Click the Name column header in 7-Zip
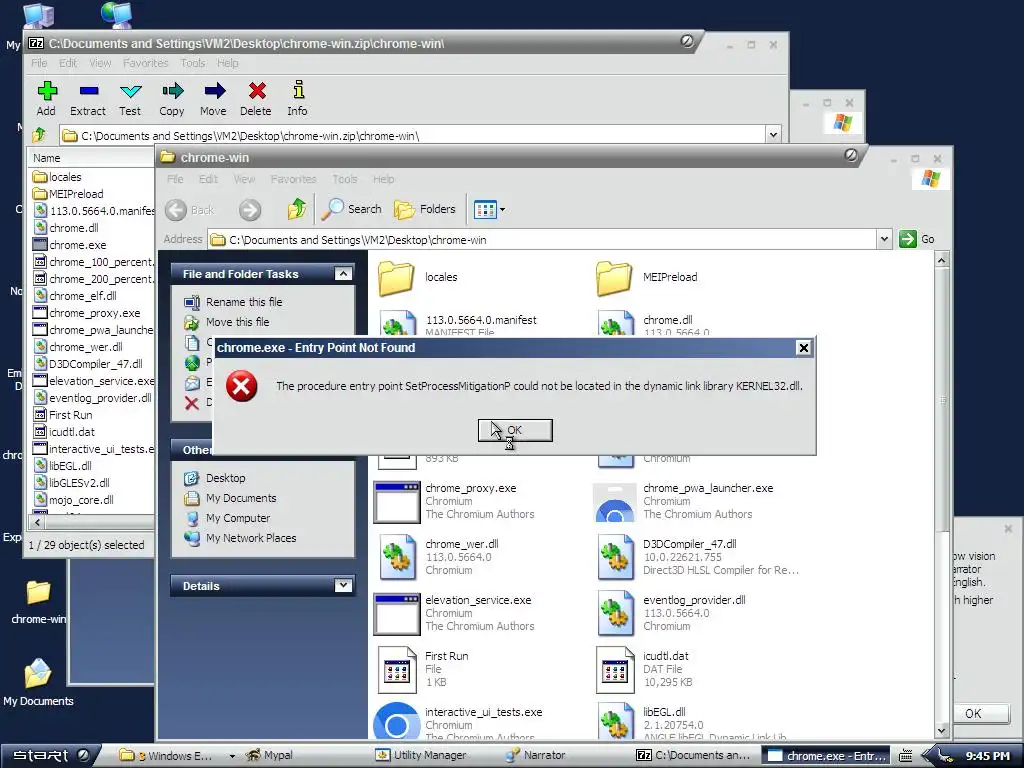Image resolution: width=1024 pixels, height=768 pixels. [91, 158]
